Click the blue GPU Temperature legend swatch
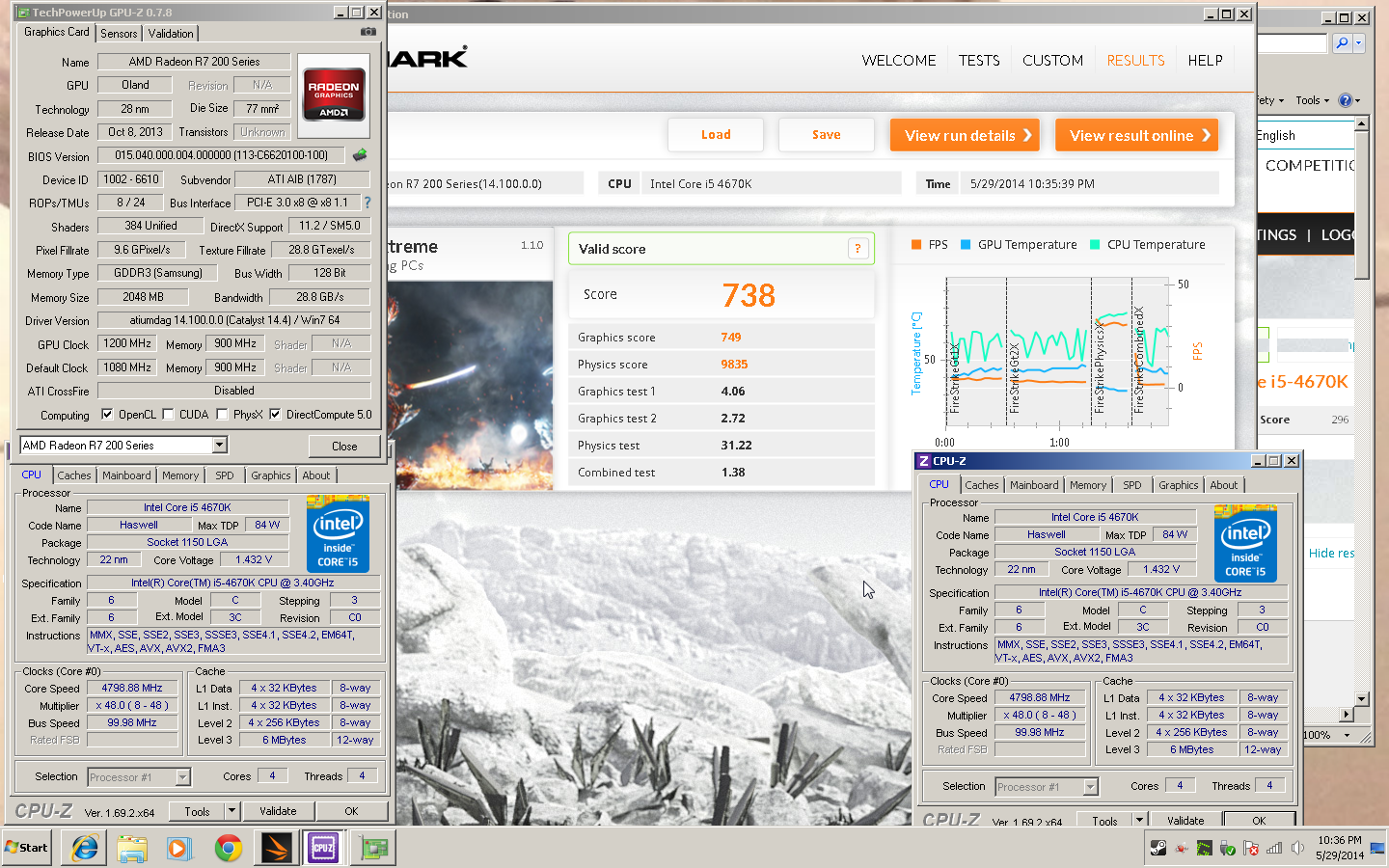Viewport: 1389px width, 868px height. point(966,245)
